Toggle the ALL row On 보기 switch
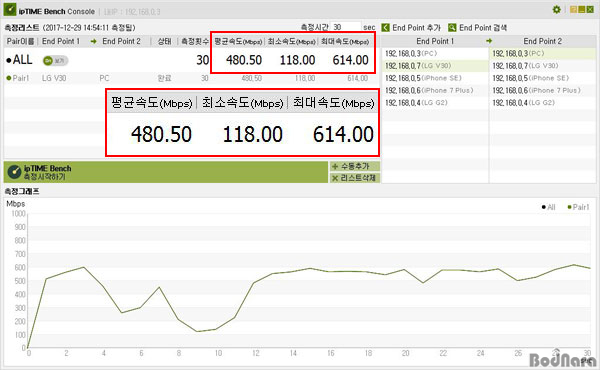Screen dimensions: 600x370 tap(55, 60)
